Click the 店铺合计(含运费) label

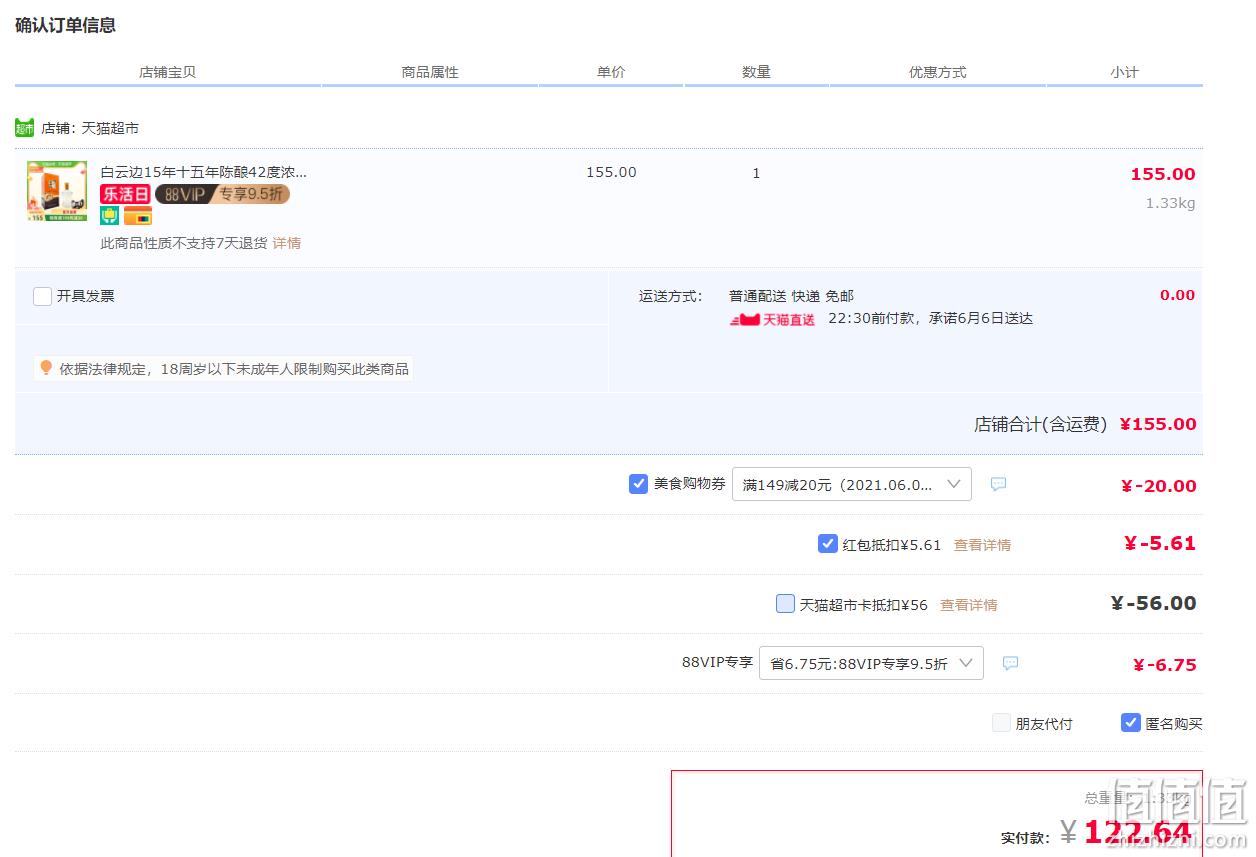tap(1041, 424)
